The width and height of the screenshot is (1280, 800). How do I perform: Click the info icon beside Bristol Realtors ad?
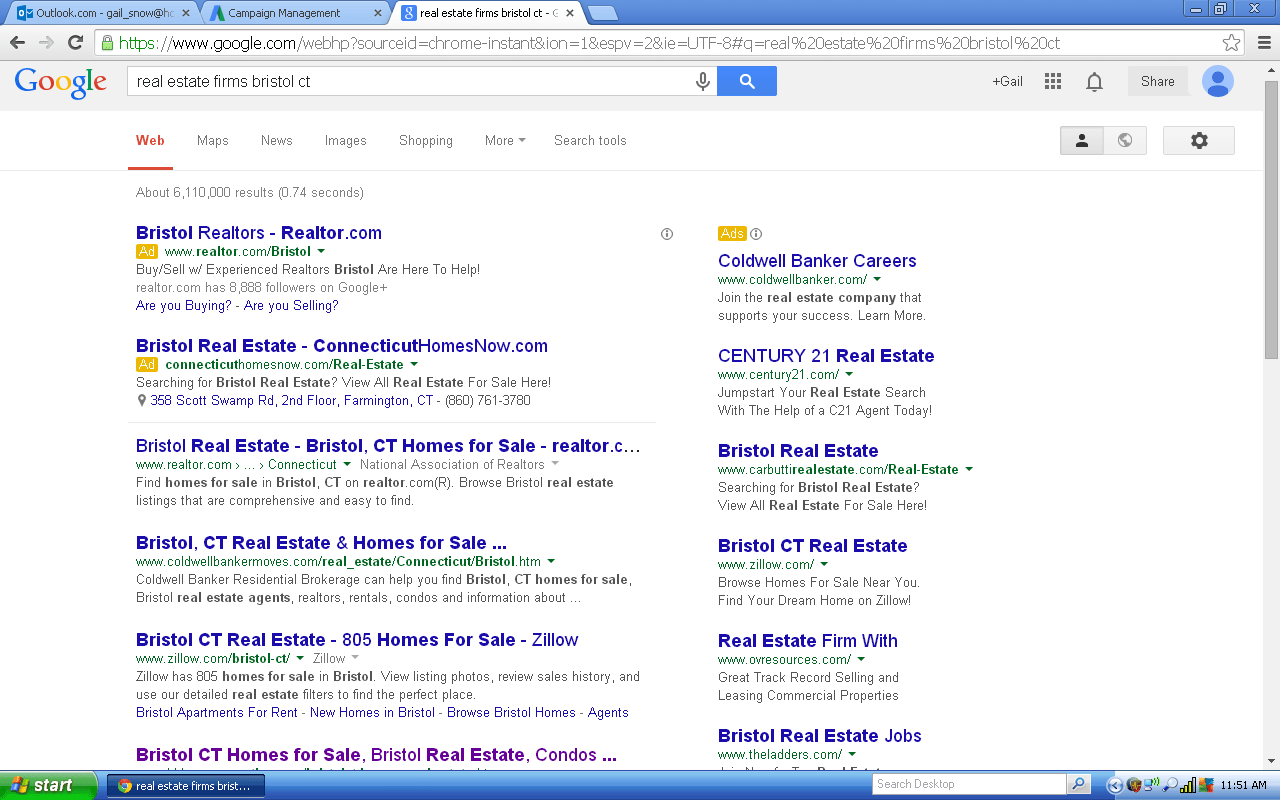click(x=667, y=234)
